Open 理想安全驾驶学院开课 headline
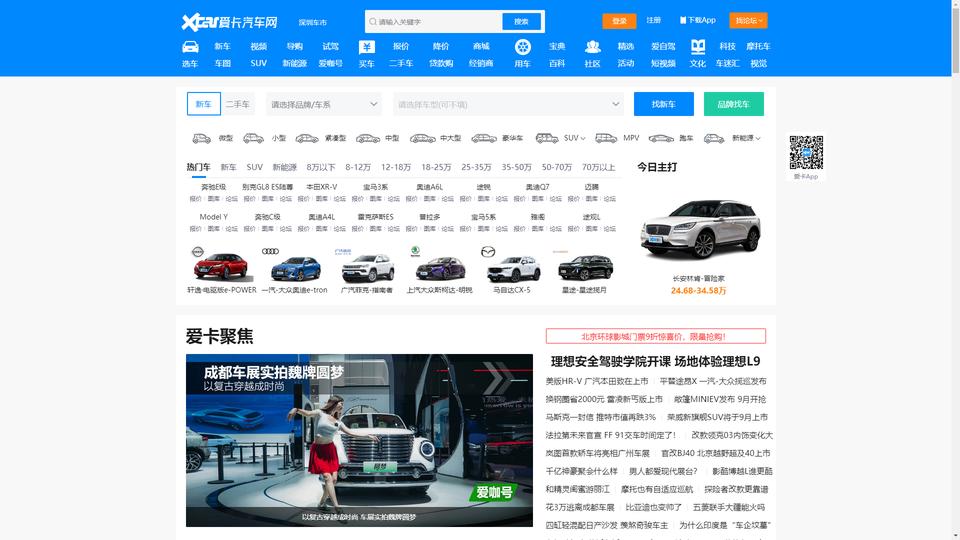 [x=655, y=361]
